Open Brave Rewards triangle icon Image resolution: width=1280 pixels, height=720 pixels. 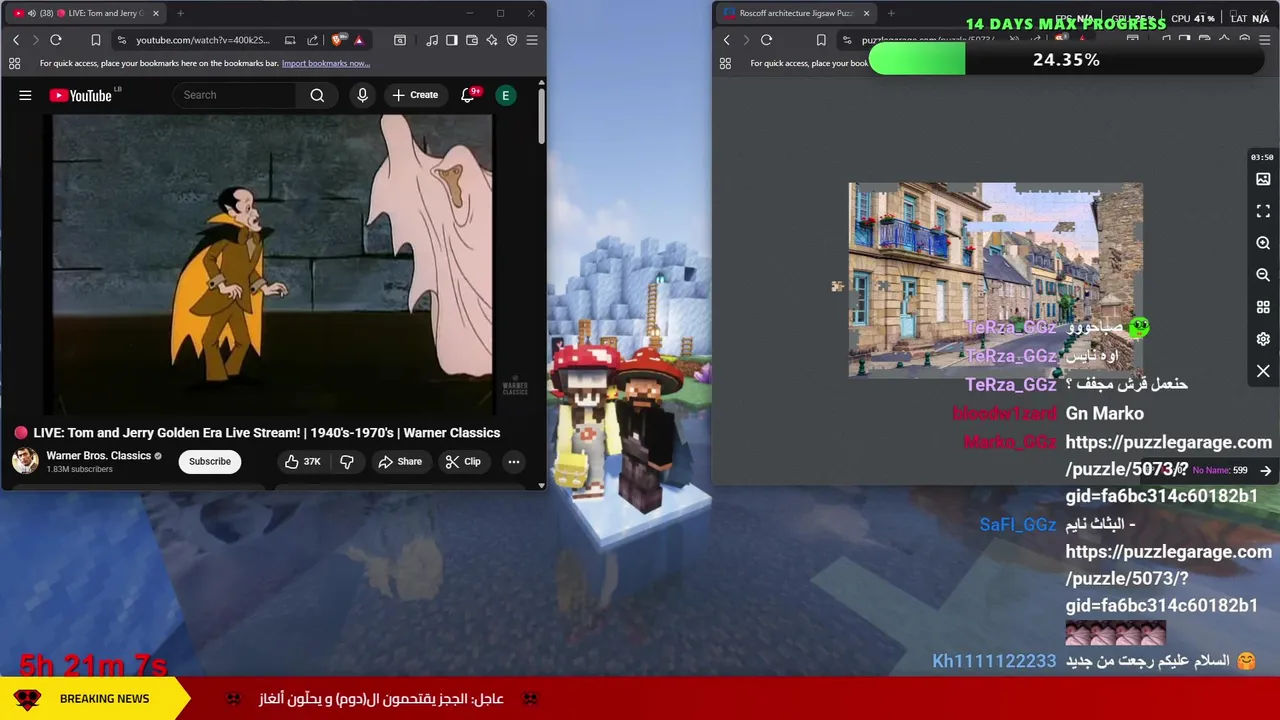[358, 40]
